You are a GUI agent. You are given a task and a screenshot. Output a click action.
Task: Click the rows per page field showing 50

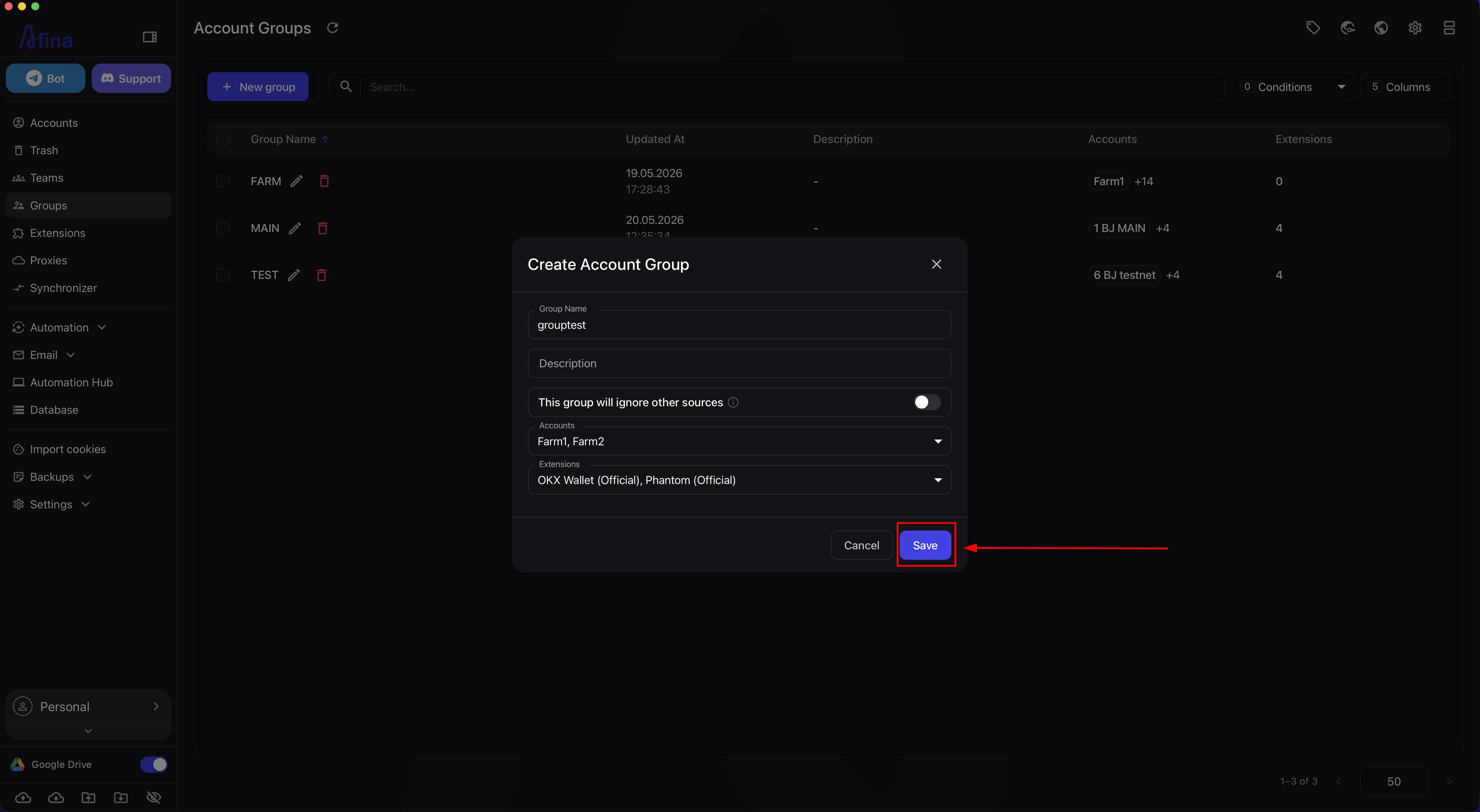(x=1394, y=781)
